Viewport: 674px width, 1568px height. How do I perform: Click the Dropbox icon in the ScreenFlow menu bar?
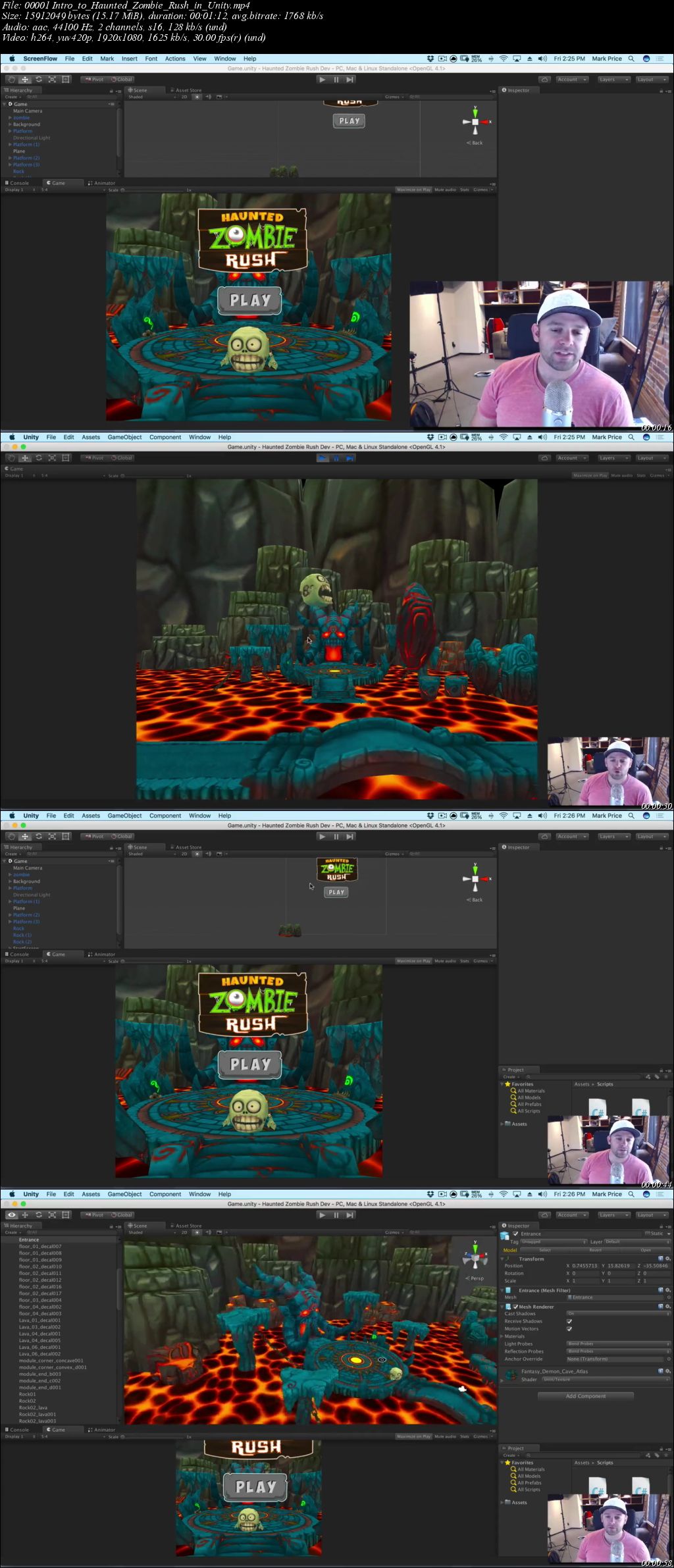pyautogui.click(x=430, y=59)
